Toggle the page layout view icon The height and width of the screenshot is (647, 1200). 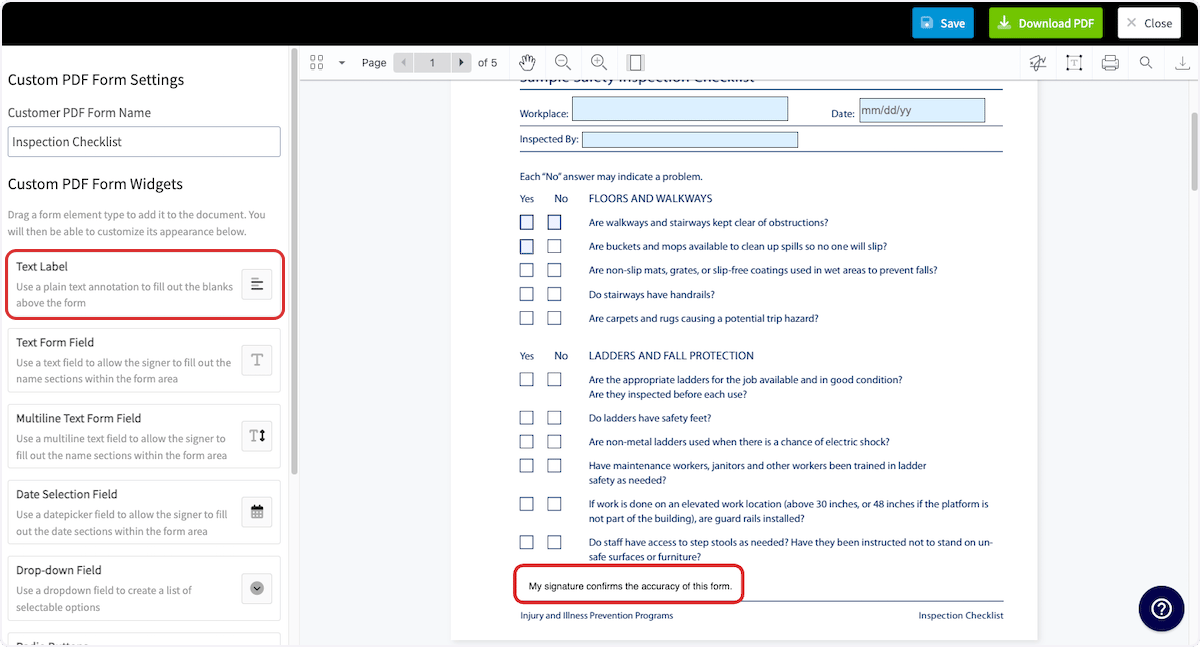pos(635,62)
